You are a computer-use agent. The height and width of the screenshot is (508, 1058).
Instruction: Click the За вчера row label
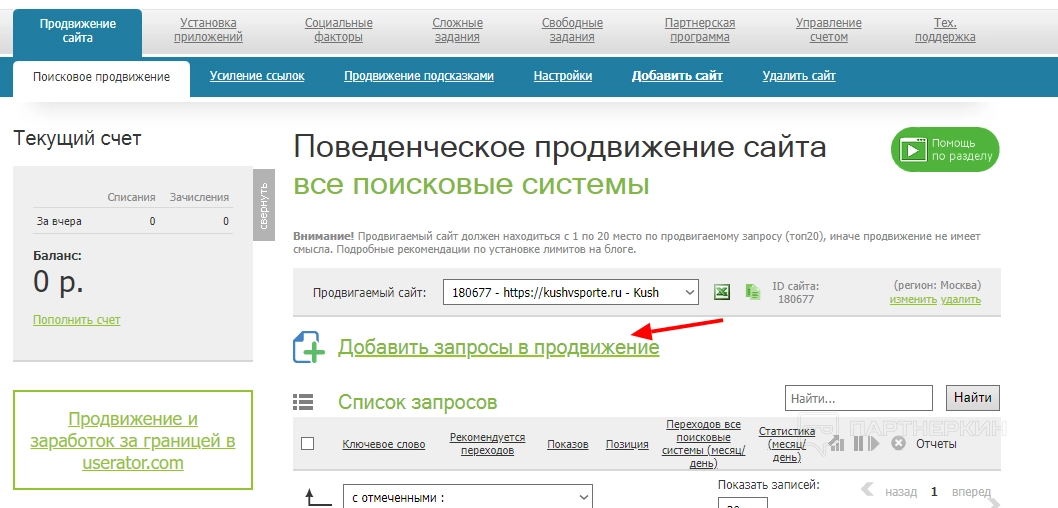(x=59, y=221)
